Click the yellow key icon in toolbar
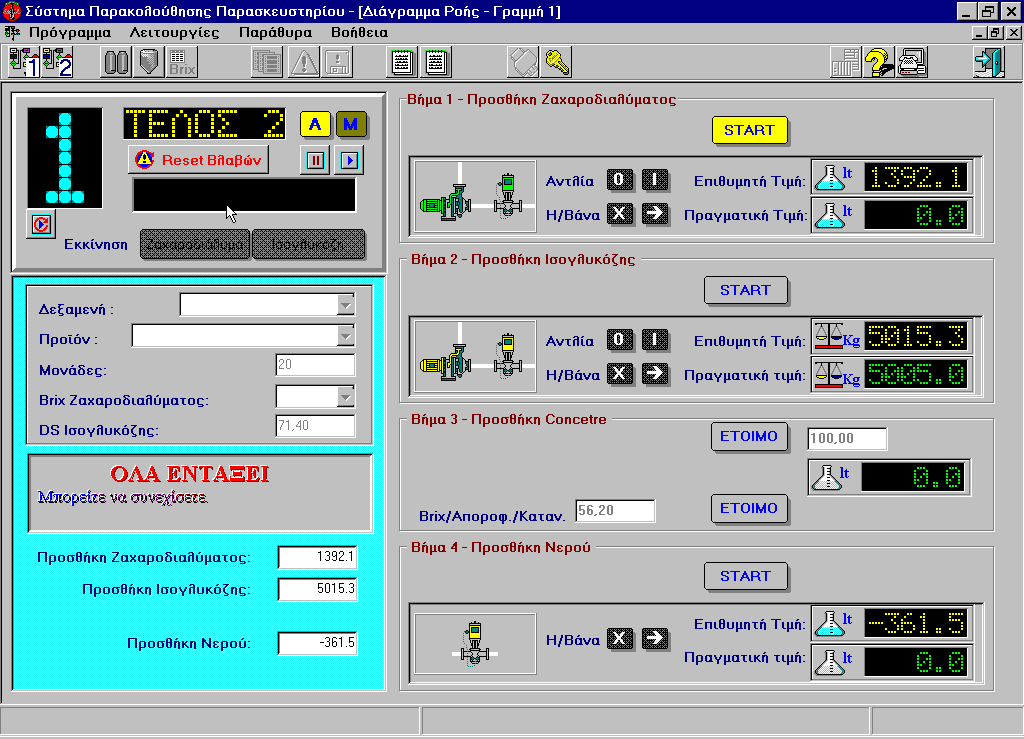The width and height of the screenshot is (1024, 739). (x=557, y=62)
